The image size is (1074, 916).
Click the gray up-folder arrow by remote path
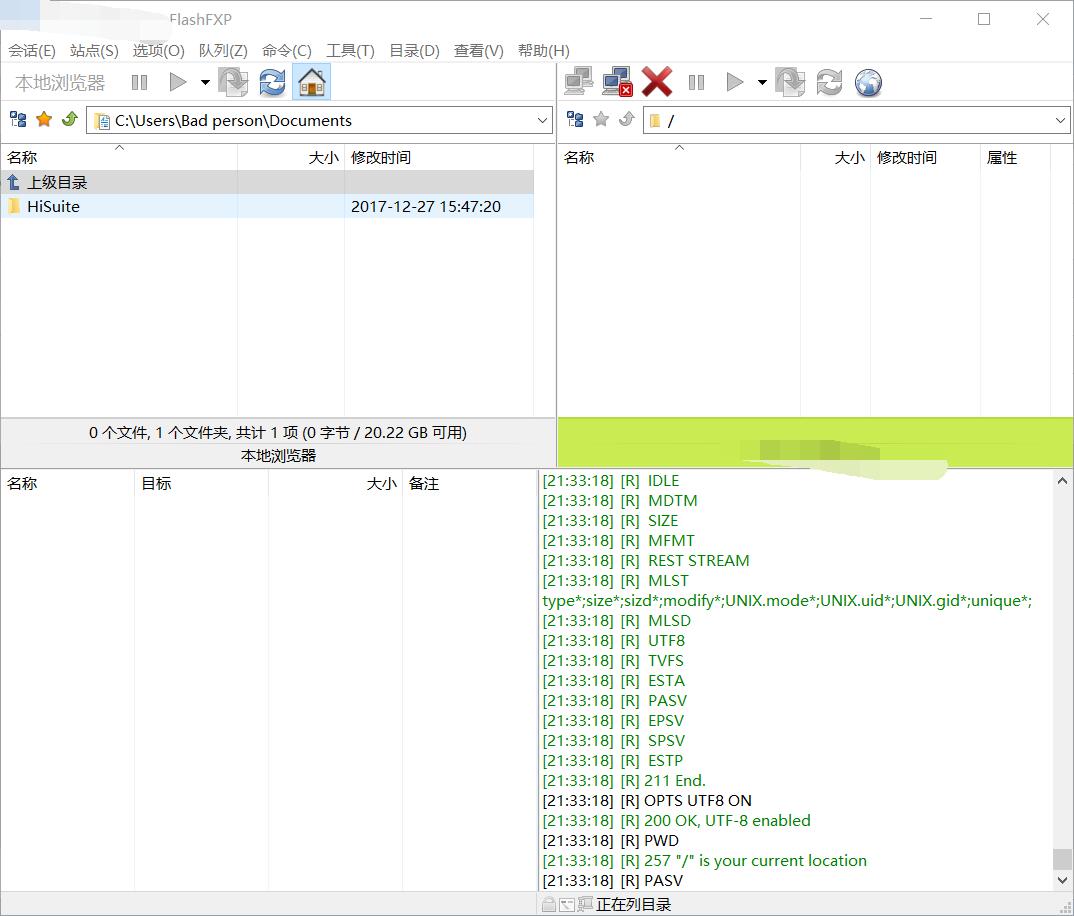coord(626,120)
